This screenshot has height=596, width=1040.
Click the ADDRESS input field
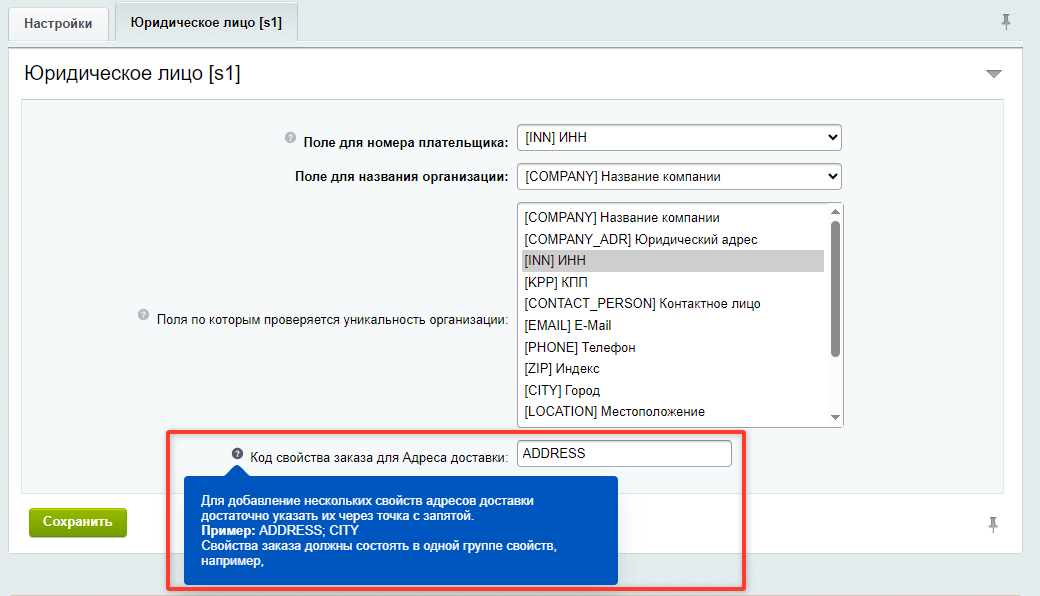coord(624,453)
